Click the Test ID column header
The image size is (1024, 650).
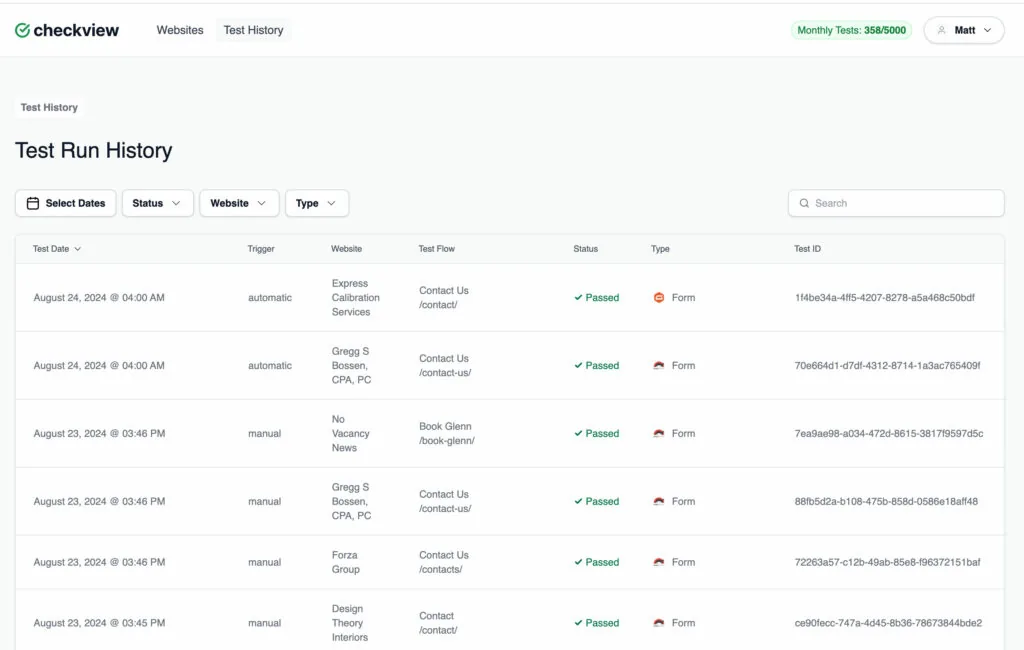[807, 249]
